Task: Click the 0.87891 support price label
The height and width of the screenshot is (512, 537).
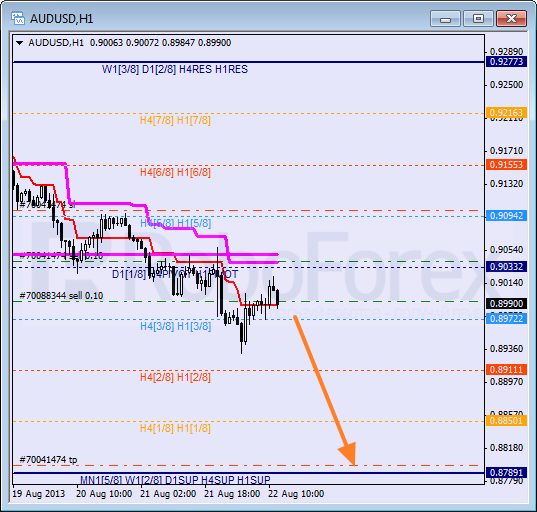Action: (506, 473)
